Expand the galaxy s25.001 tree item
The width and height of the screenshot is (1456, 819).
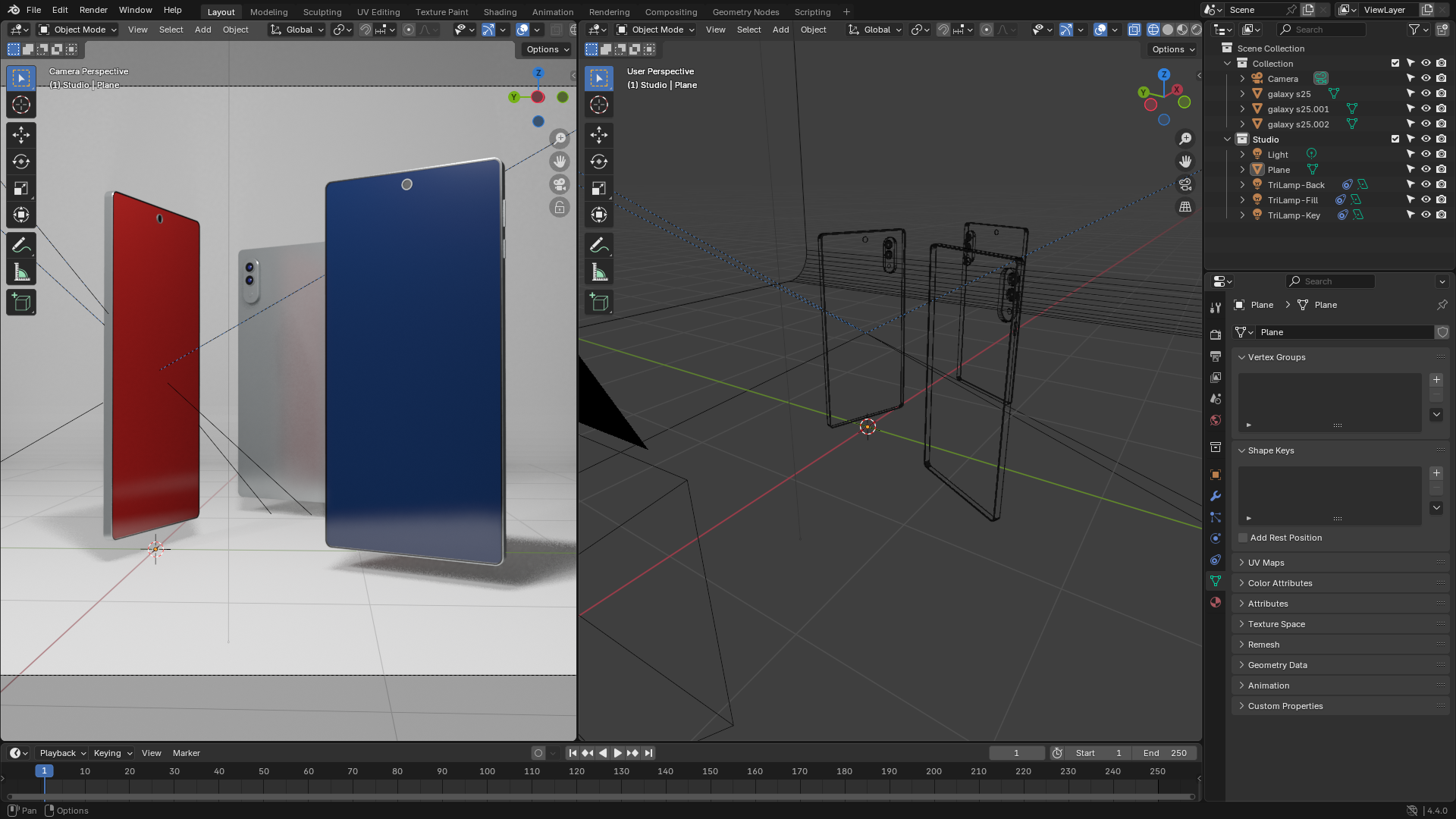pos(1242,109)
